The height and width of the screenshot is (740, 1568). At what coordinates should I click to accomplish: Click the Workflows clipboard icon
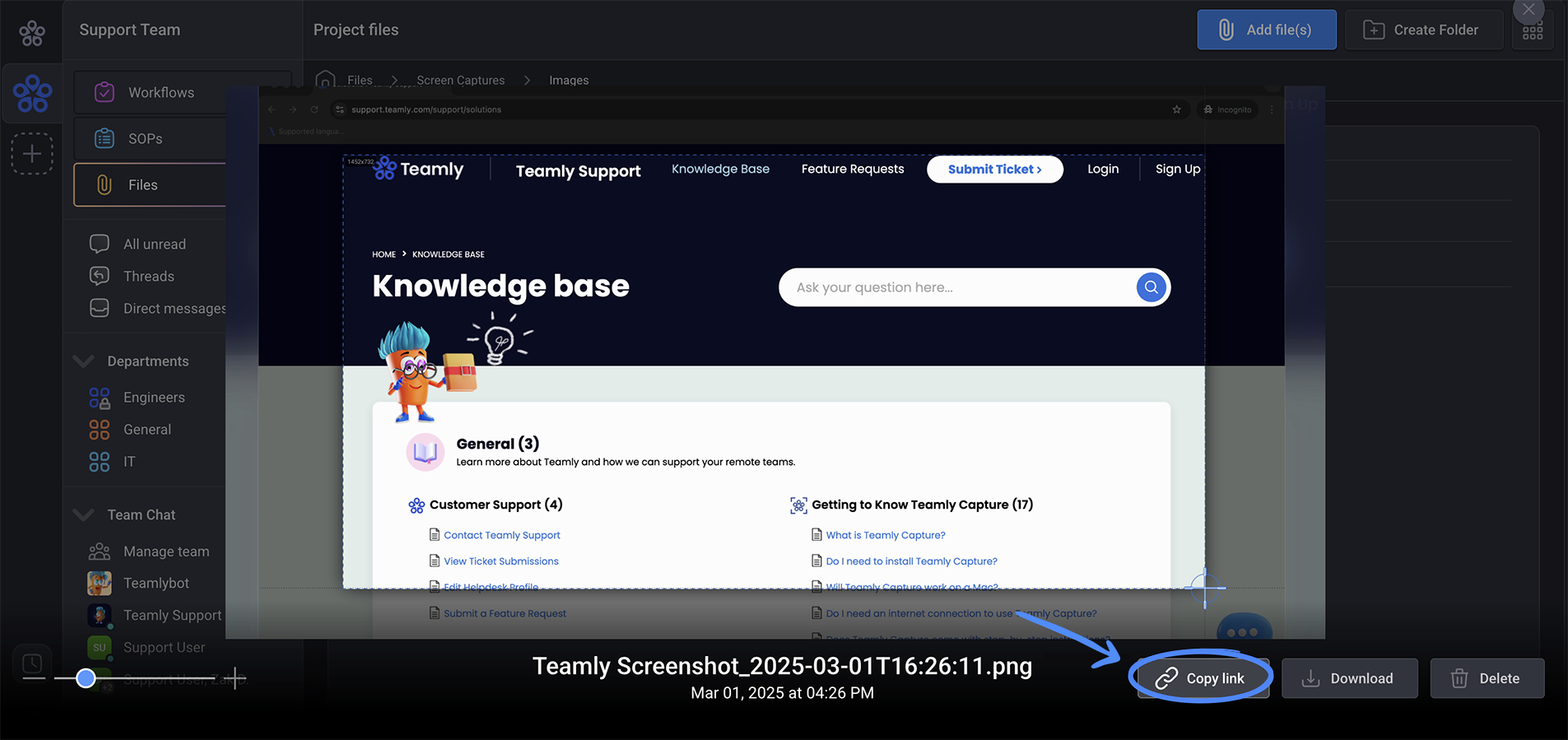[x=105, y=92]
